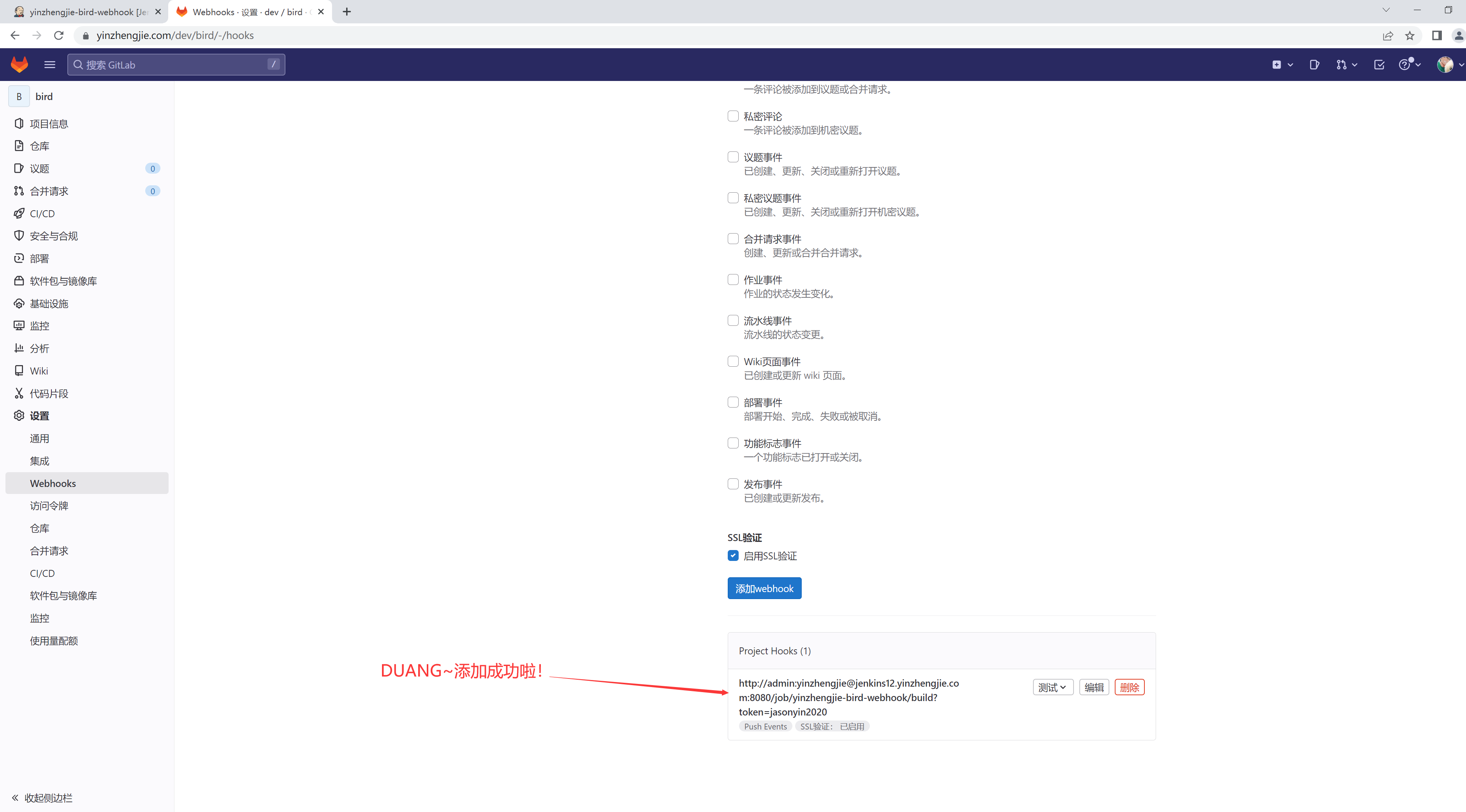Click the GitLab fox logo
1466x812 pixels.
click(x=19, y=64)
